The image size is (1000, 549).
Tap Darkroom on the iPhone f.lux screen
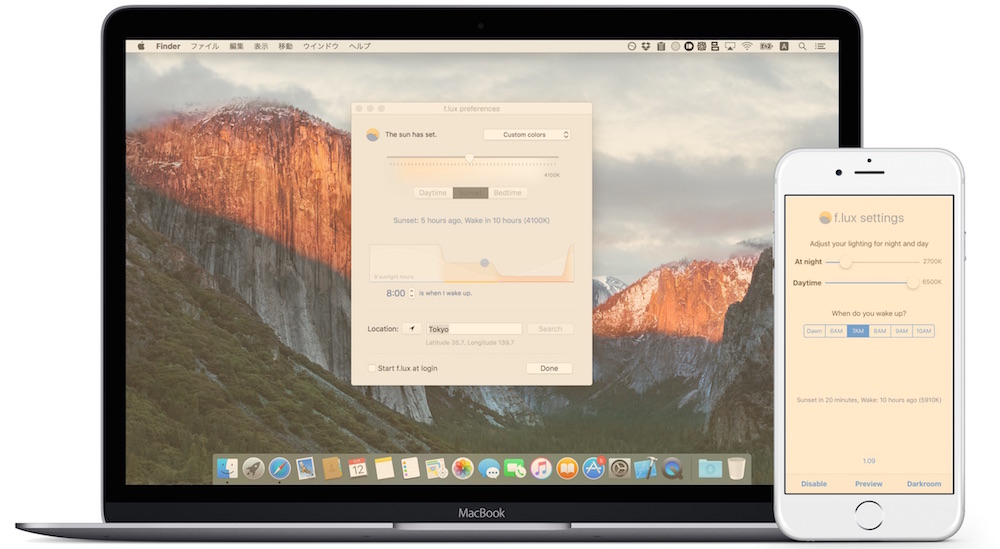(x=923, y=483)
